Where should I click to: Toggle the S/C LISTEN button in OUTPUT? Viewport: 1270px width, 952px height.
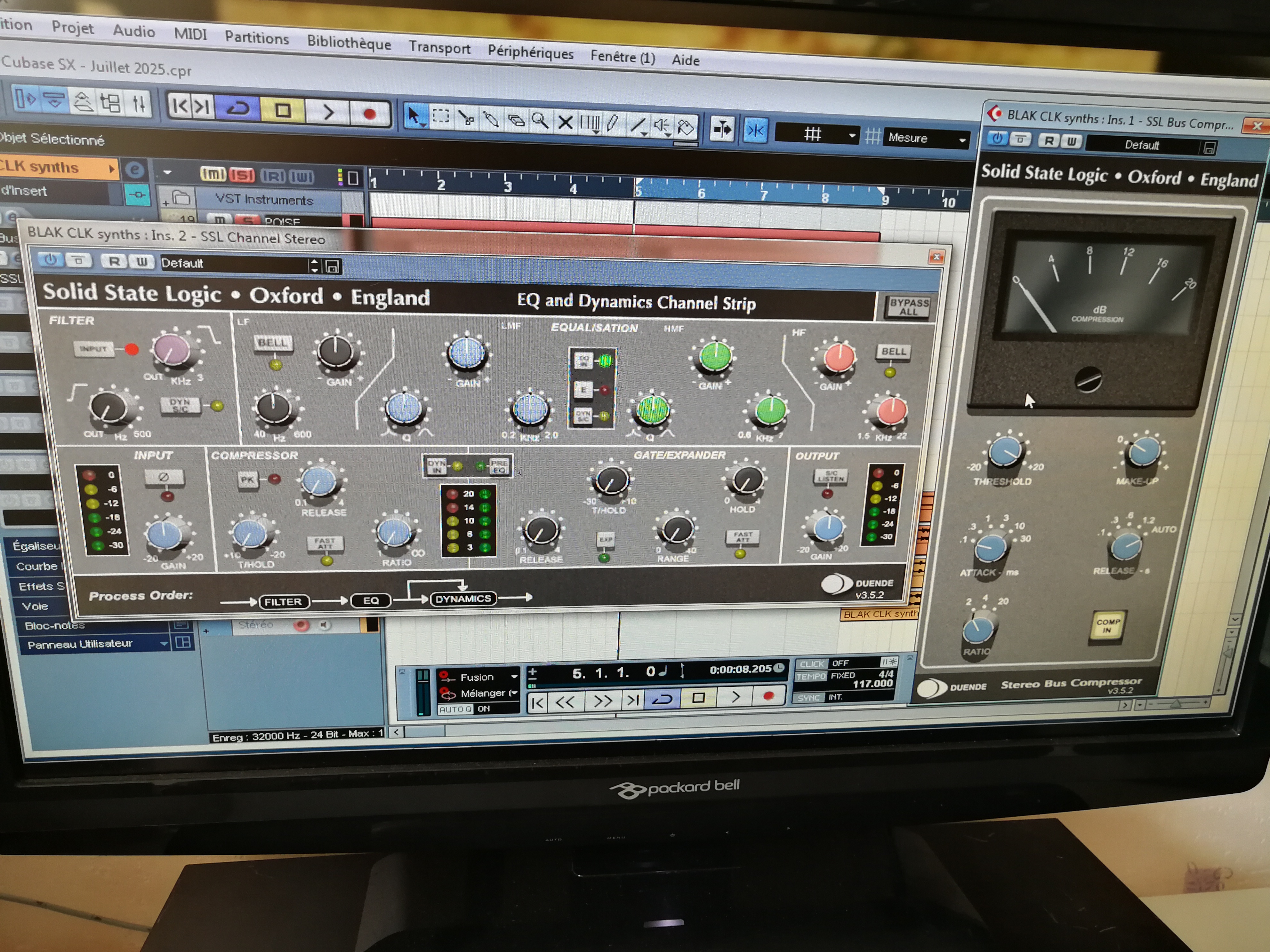pos(831,476)
